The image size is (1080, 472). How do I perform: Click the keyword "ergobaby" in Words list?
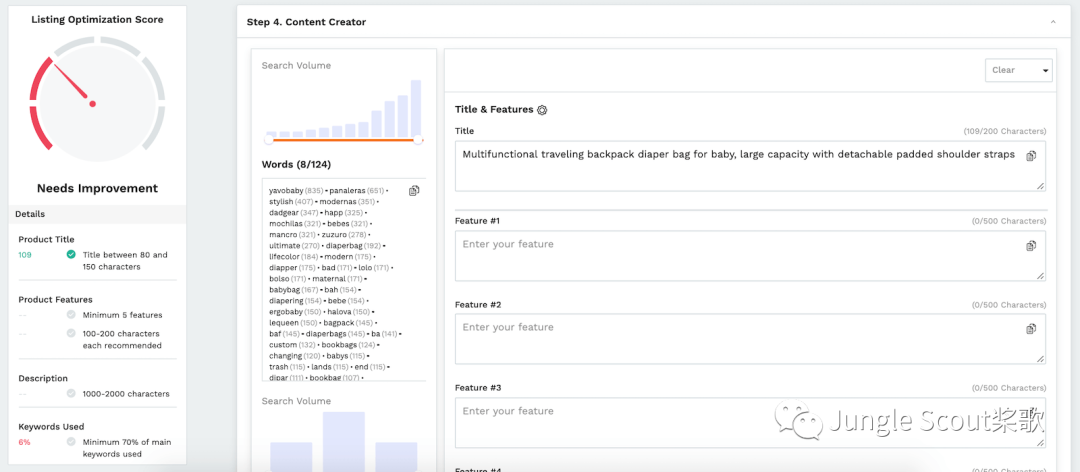tap(287, 312)
